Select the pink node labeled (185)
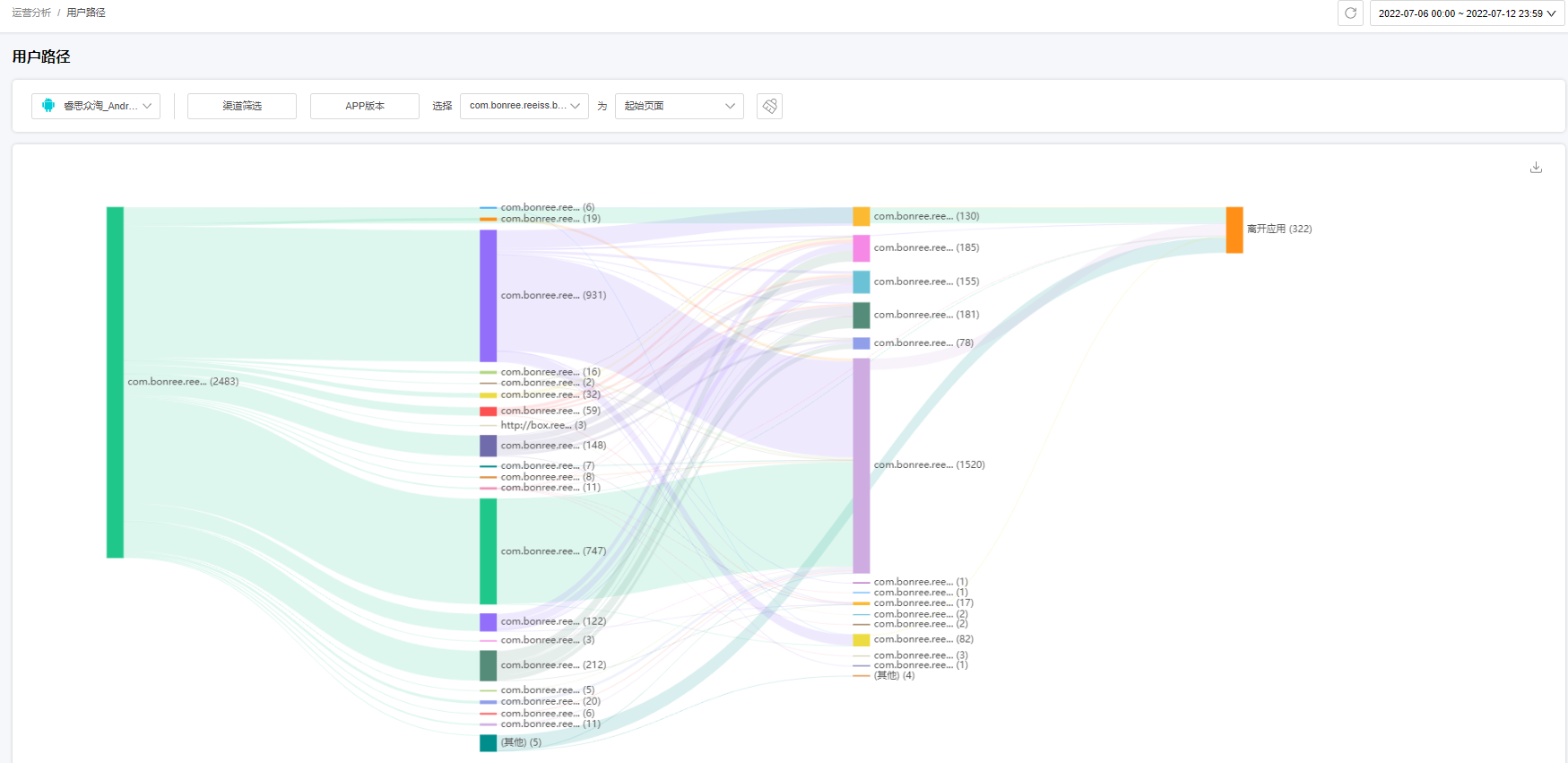1568x763 pixels. [x=861, y=248]
